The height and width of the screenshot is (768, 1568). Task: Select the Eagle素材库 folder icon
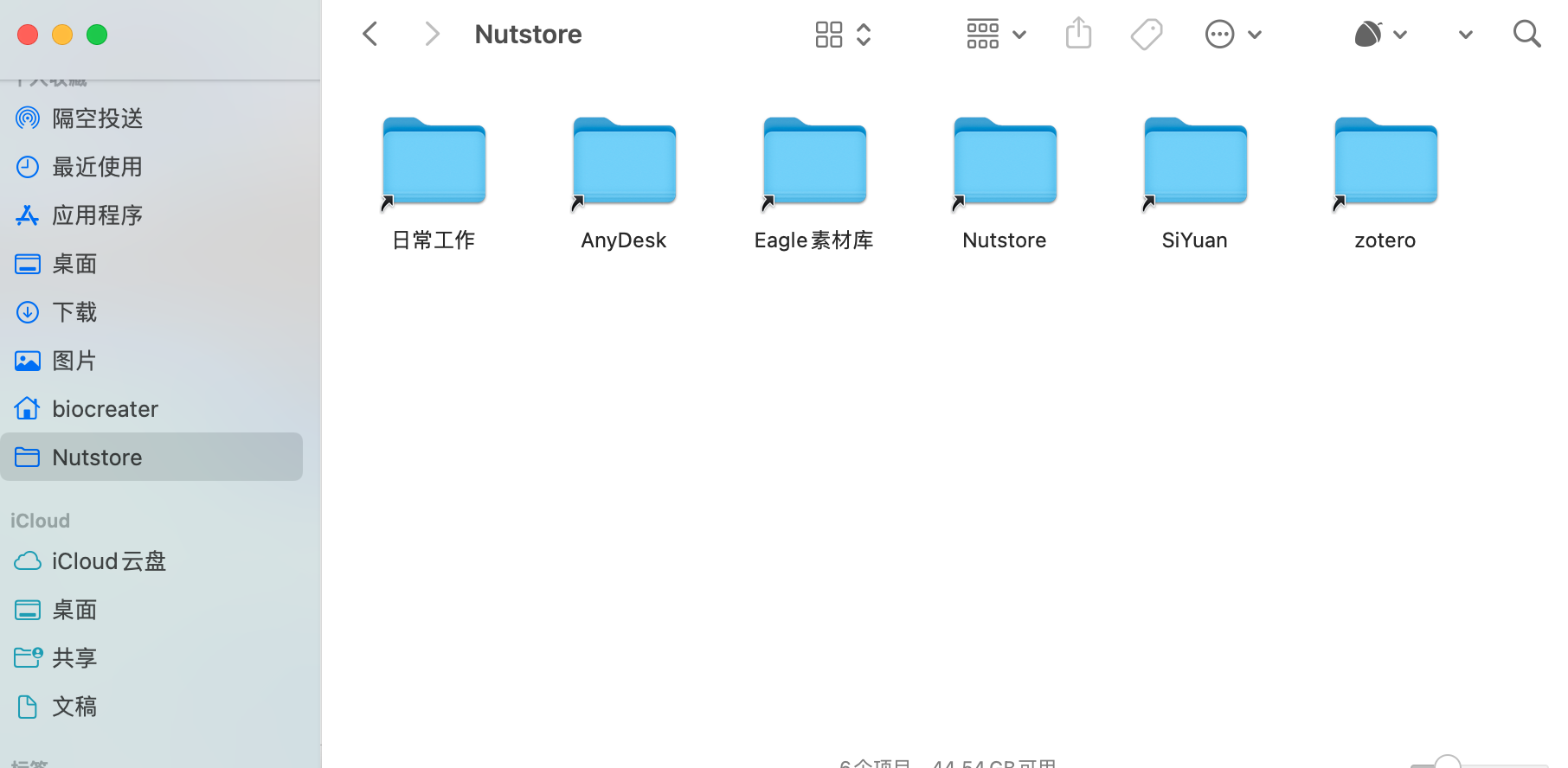coord(815,161)
